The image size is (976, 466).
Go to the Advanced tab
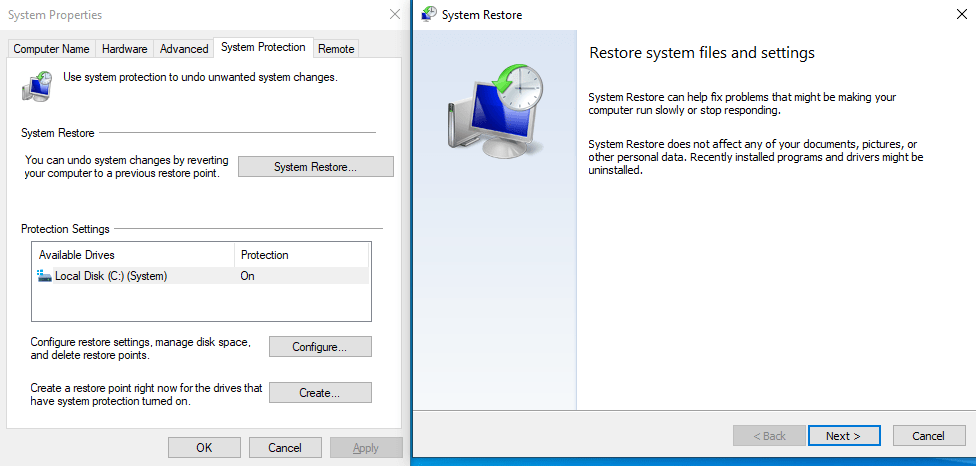click(184, 49)
